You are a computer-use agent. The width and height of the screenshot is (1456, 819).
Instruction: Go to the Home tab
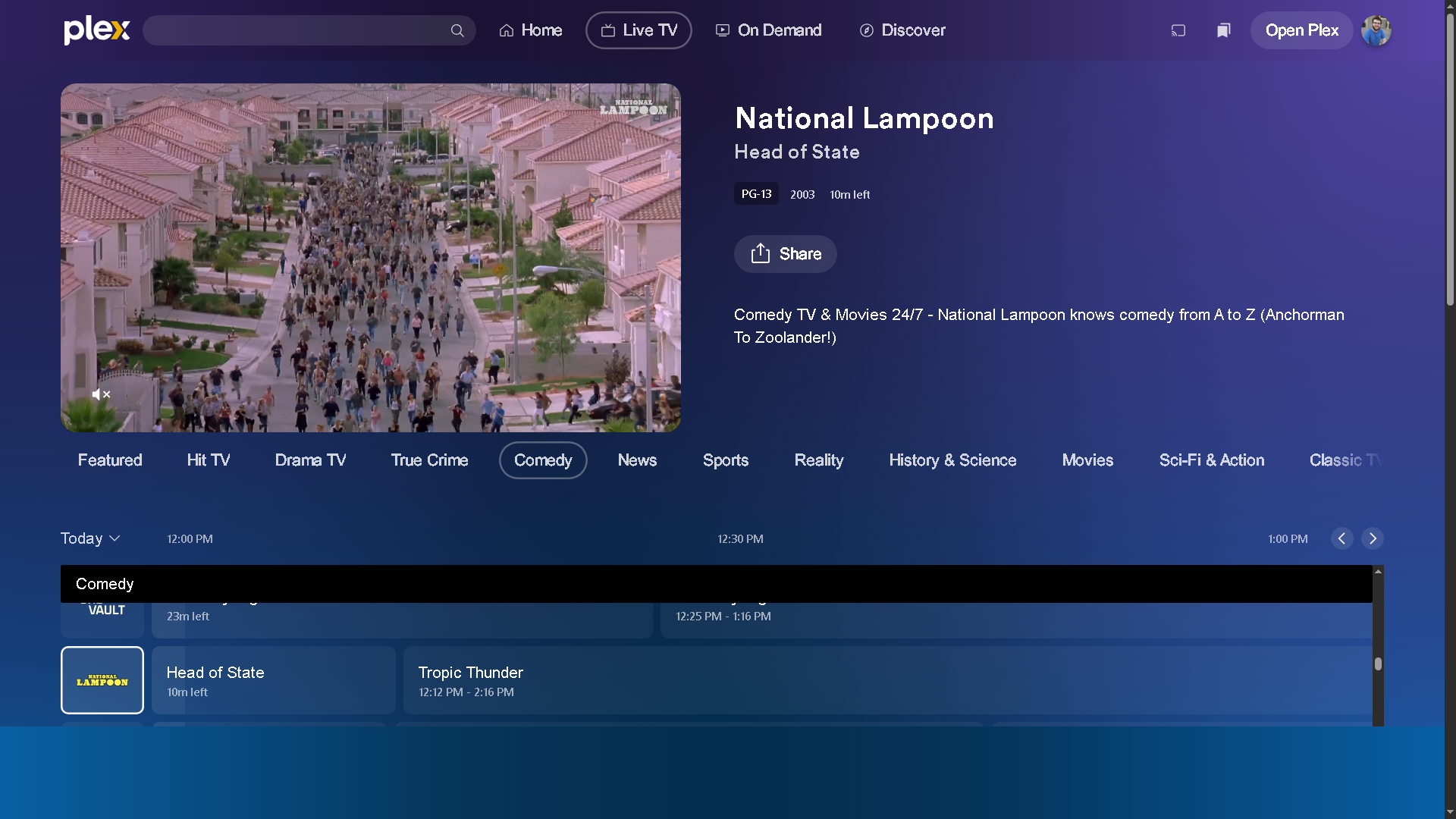(x=531, y=30)
